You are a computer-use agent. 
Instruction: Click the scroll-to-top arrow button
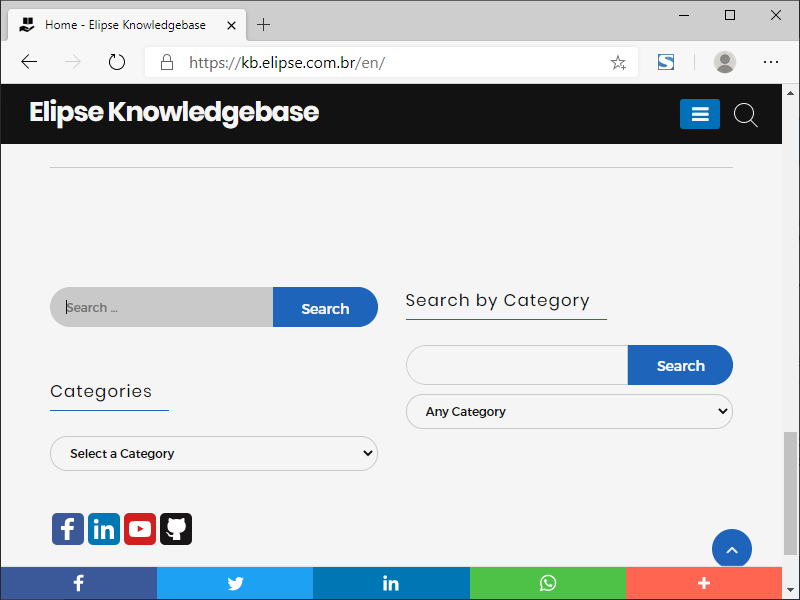(732, 549)
